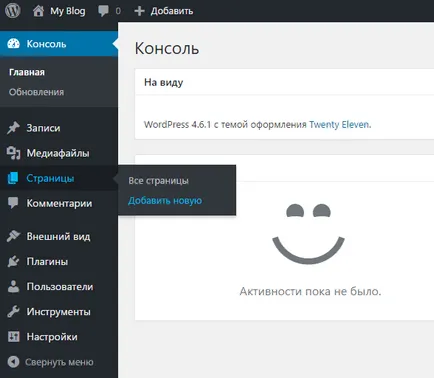Click the Страницы pages icon
The width and height of the screenshot is (434, 378).
coord(13,178)
